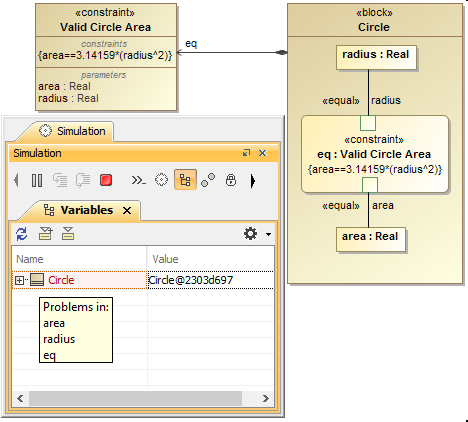Viewport: 468px width, 422px height.
Task: Toggle the Variables pane tree icon
Action: (x=185, y=180)
